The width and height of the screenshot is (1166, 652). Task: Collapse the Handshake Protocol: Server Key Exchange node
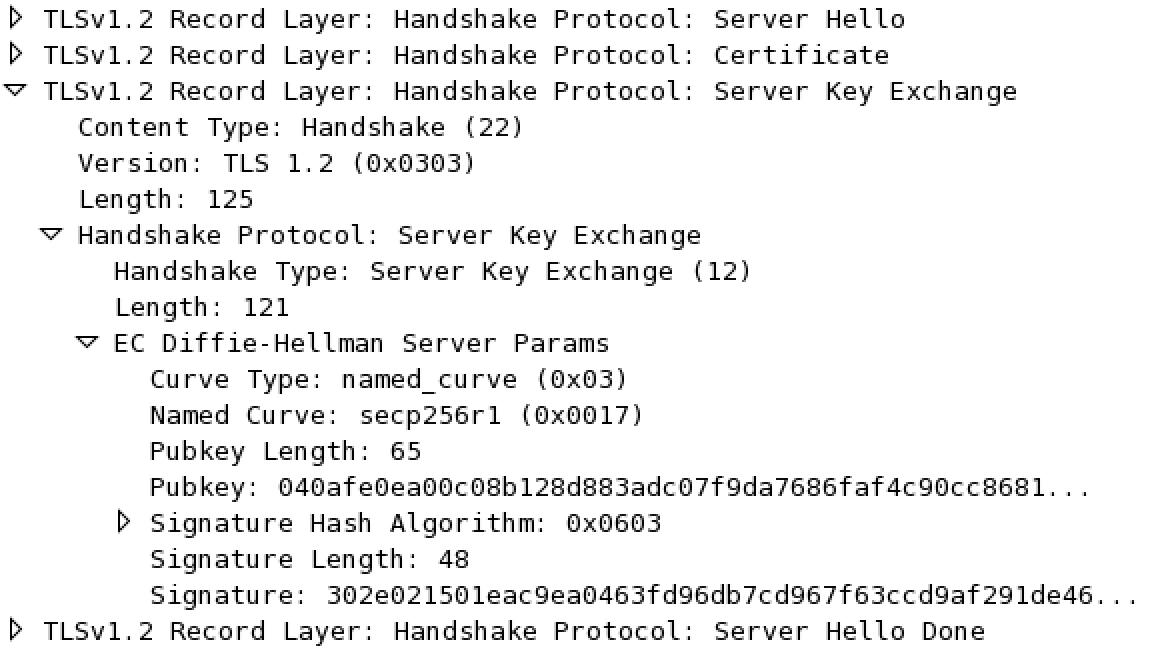coord(52,235)
